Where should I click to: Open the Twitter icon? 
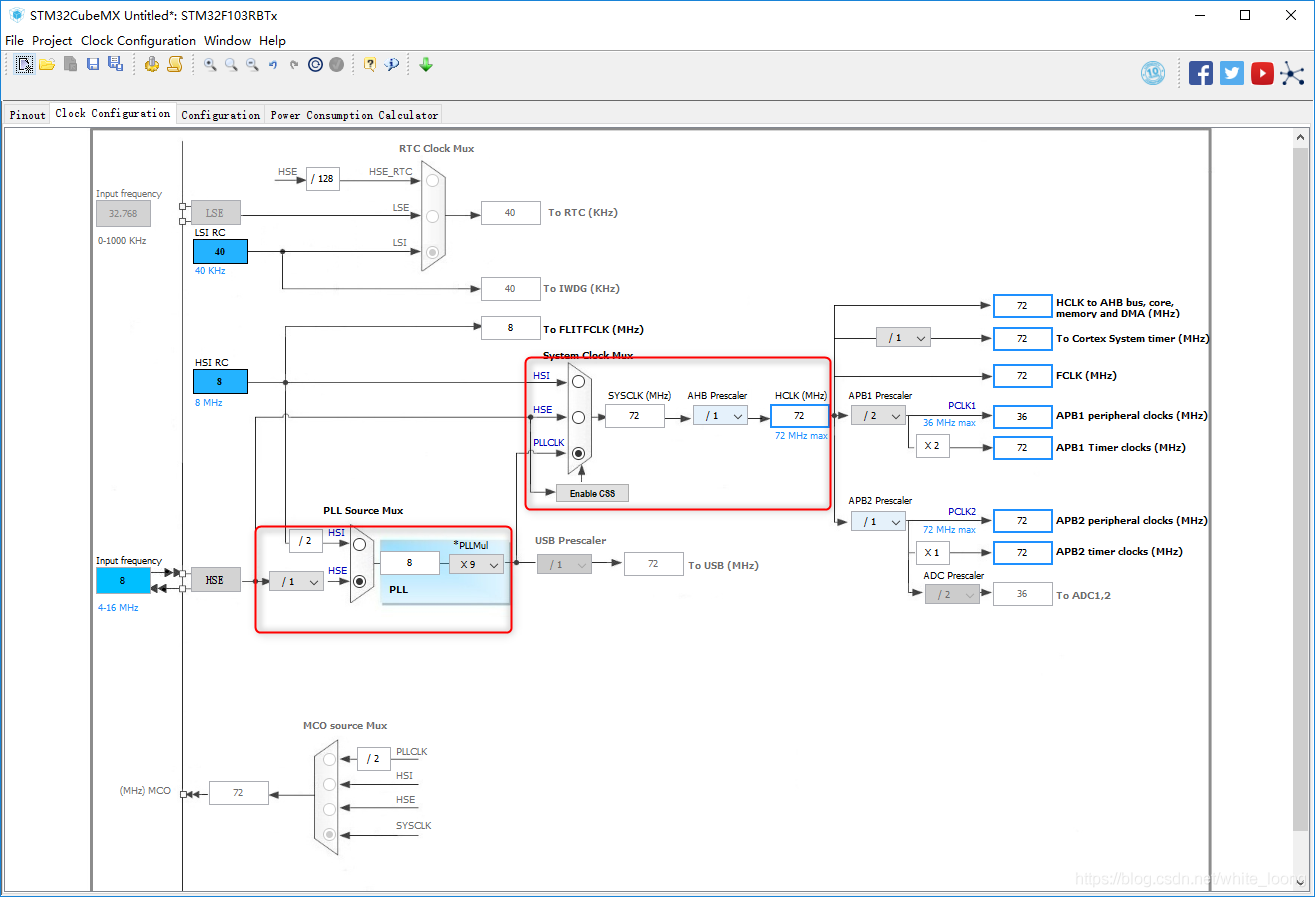1232,73
